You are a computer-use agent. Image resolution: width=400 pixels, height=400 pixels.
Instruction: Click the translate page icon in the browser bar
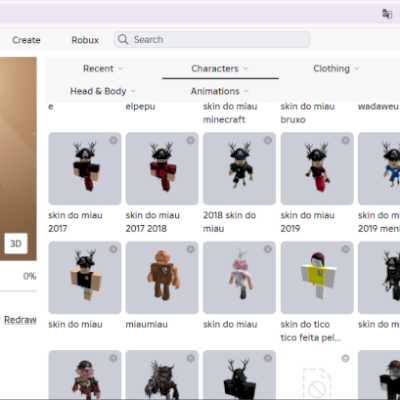[x=387, y=14]
